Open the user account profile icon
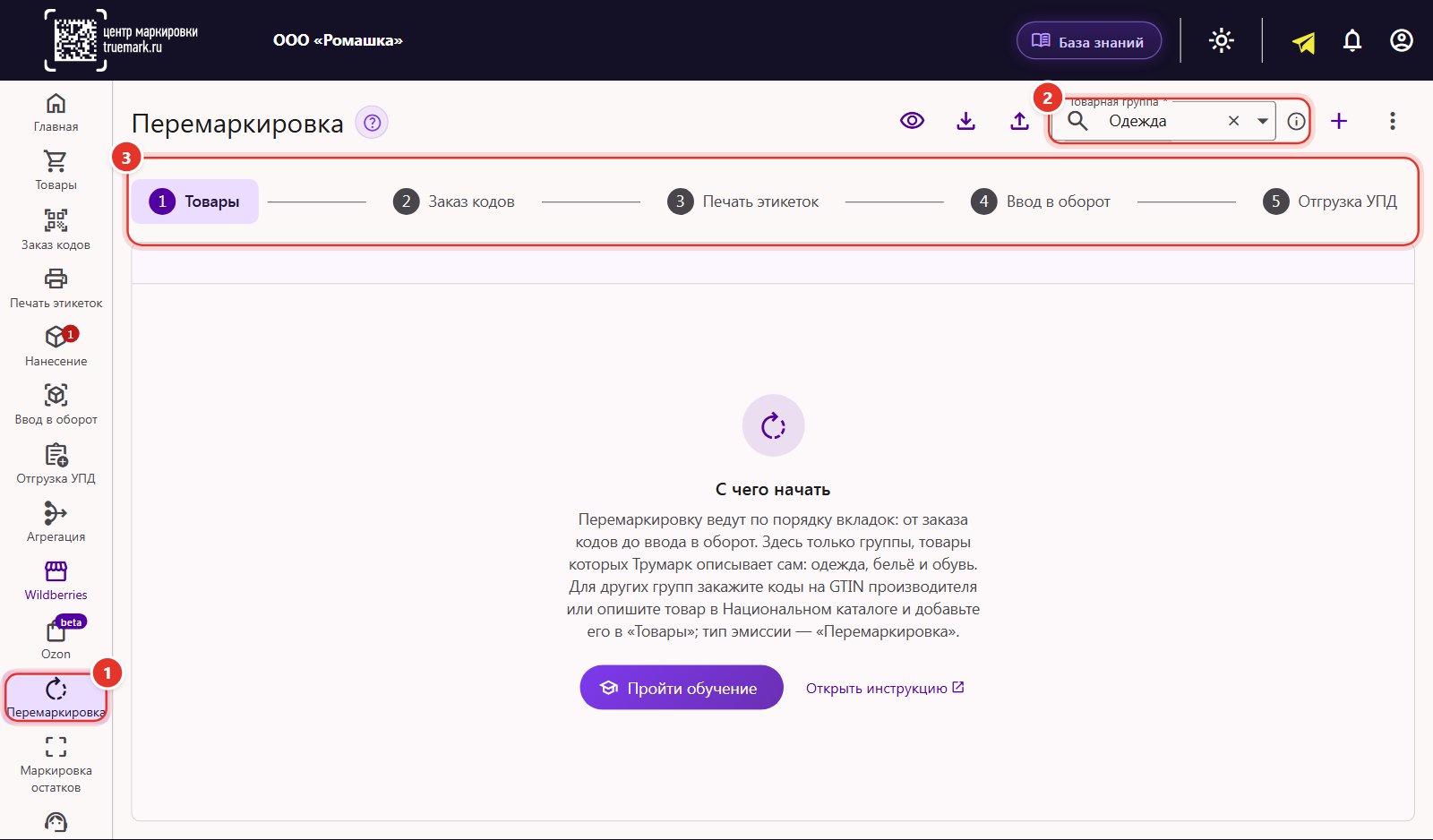 pos(1402,40)
